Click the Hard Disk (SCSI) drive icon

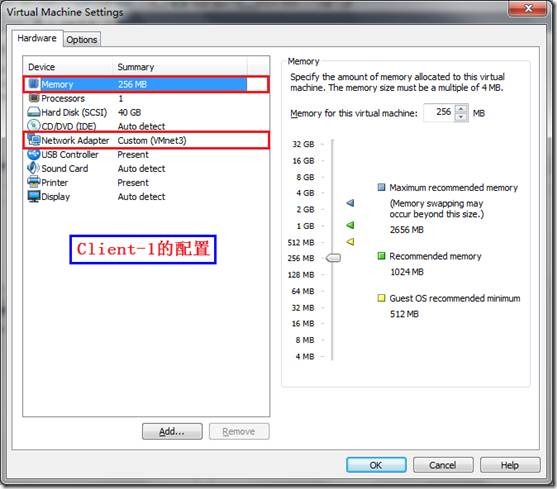pyautogui.click(x=34, y=112)
